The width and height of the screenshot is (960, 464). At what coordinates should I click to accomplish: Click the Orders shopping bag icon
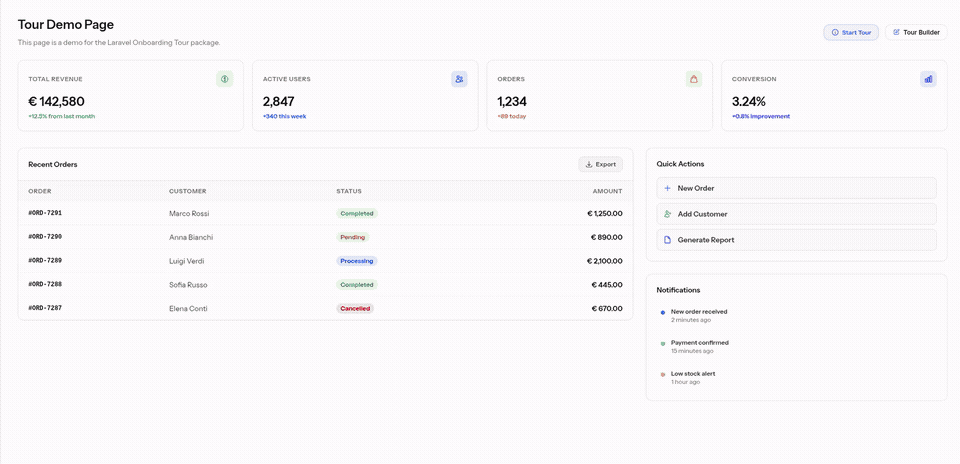pyautogui.click(x=694, y=79)
